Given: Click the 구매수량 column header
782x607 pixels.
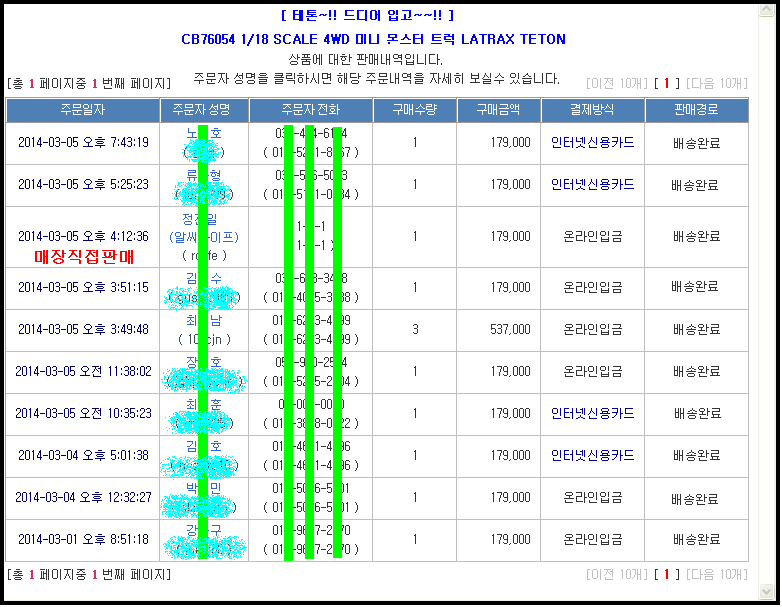Looking at the screenshot, I should (x=415, y=110).
